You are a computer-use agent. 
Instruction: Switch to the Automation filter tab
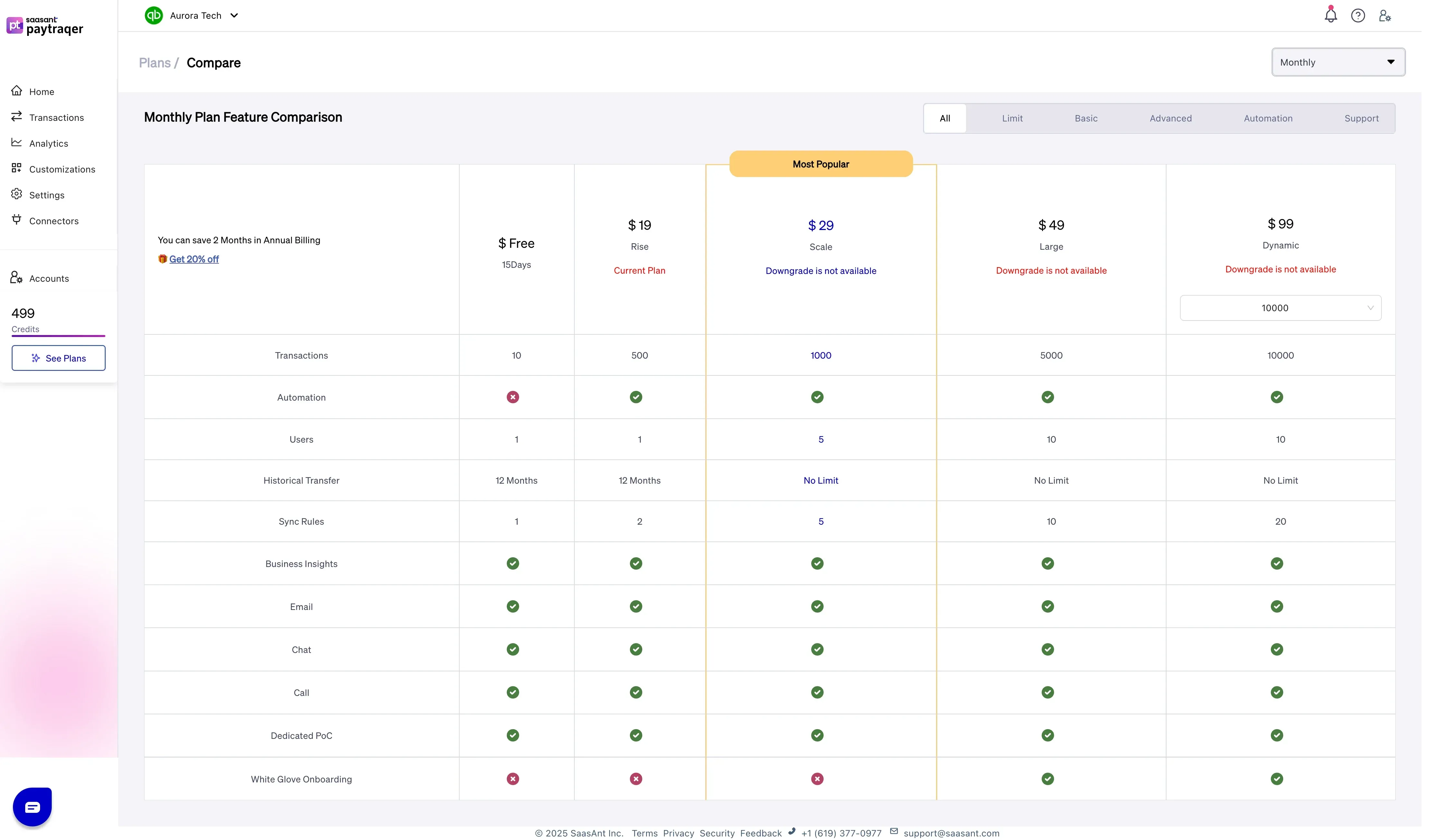[1268, 118]
